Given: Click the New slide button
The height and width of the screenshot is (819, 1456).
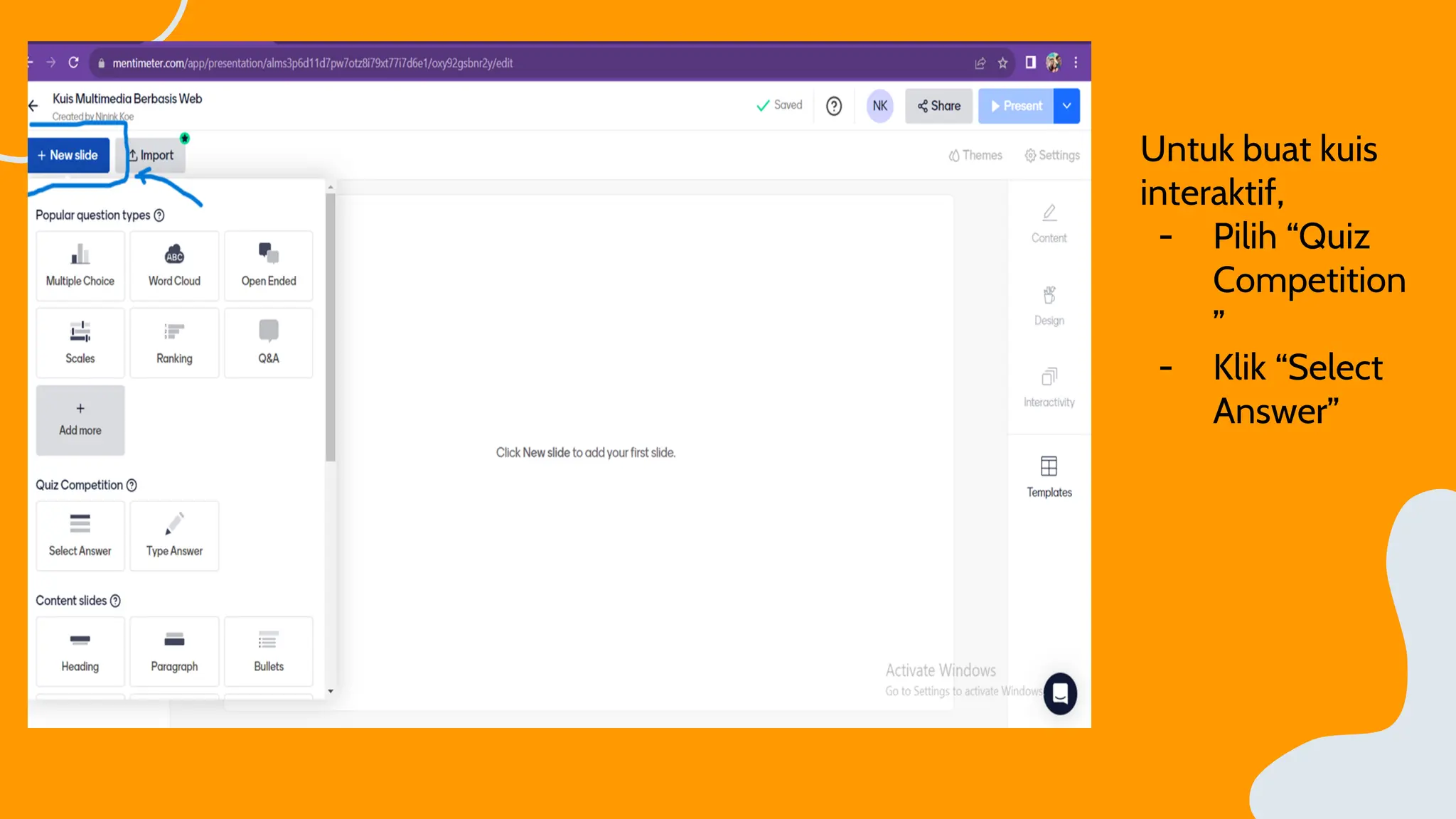Looking at the screenshot, I should 68,155.
